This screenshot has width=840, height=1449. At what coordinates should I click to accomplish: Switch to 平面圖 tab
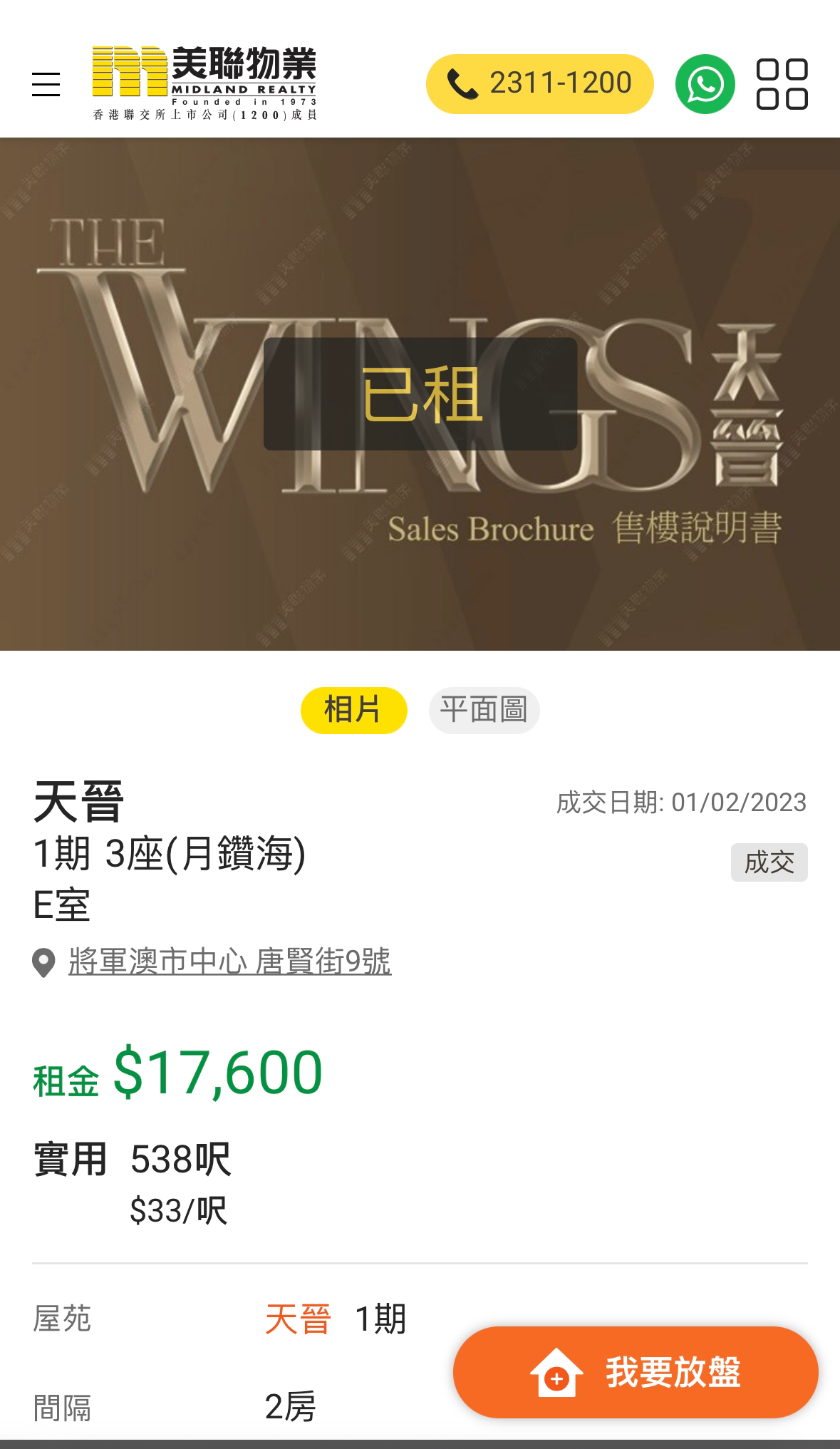tap(484, 710)
